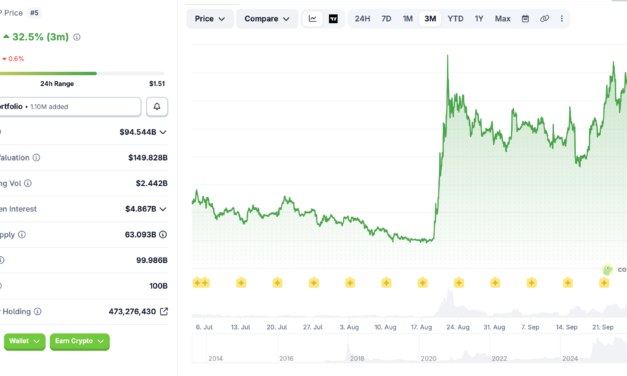Click the news marker above 20. Jul
Viewport: 627px width, 376px height.
278,283
